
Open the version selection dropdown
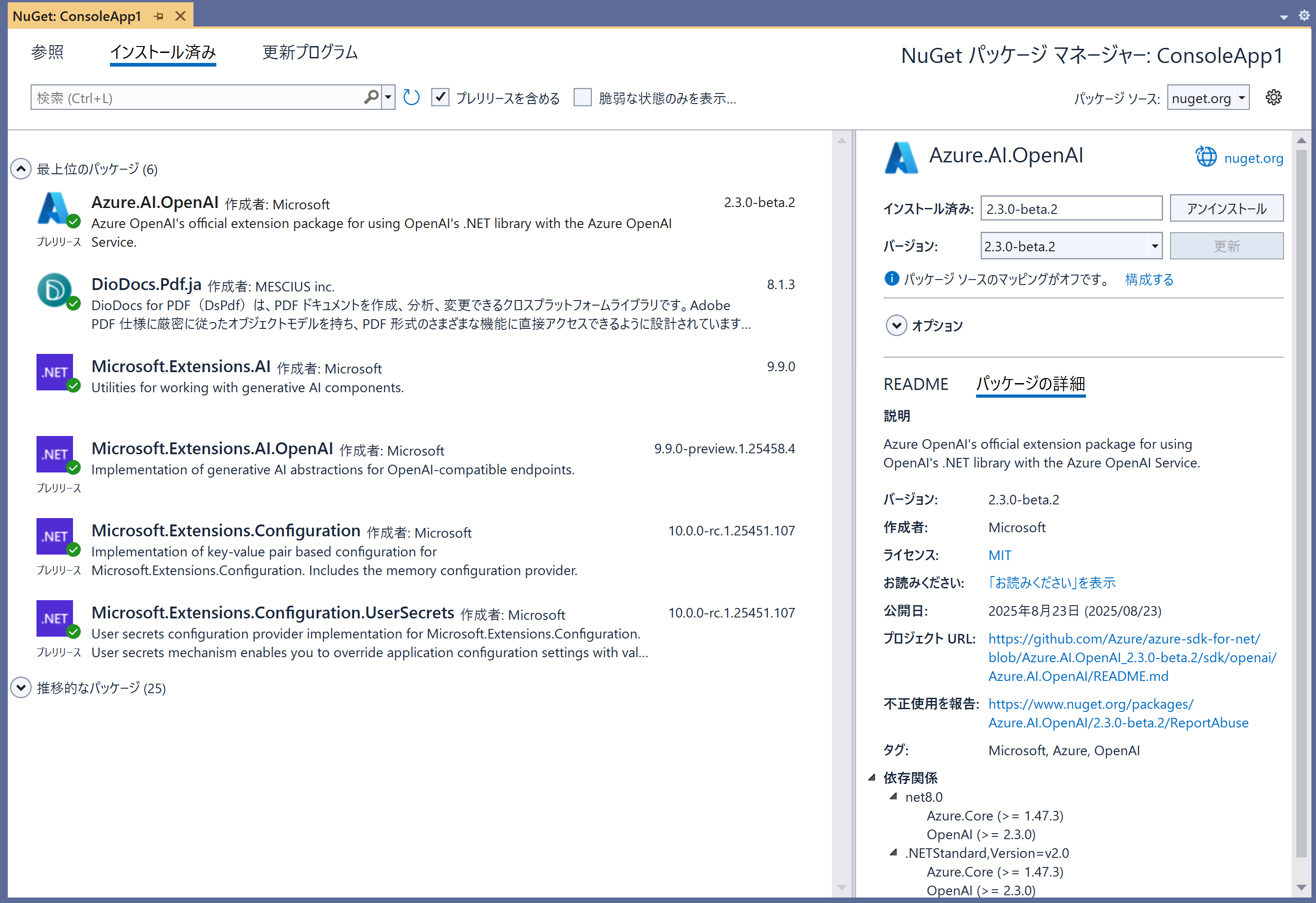(x=1071, y=246)
